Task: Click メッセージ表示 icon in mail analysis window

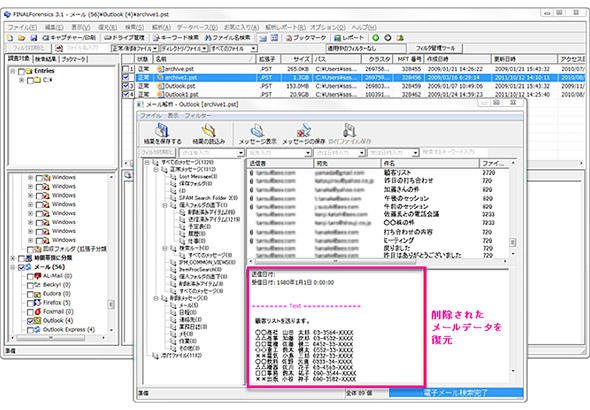Action: pyautogui.click(x=257, y=131)
